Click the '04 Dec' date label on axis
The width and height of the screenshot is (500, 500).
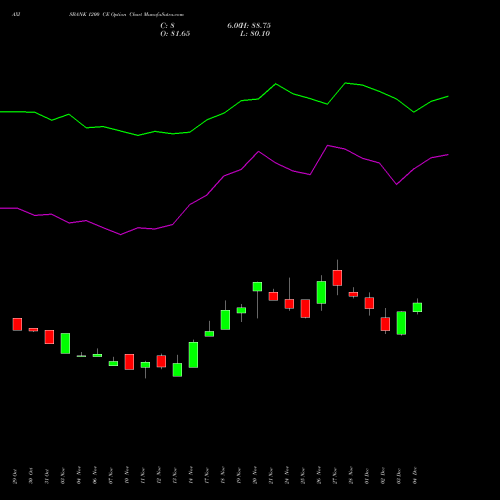tap(415, 476)
